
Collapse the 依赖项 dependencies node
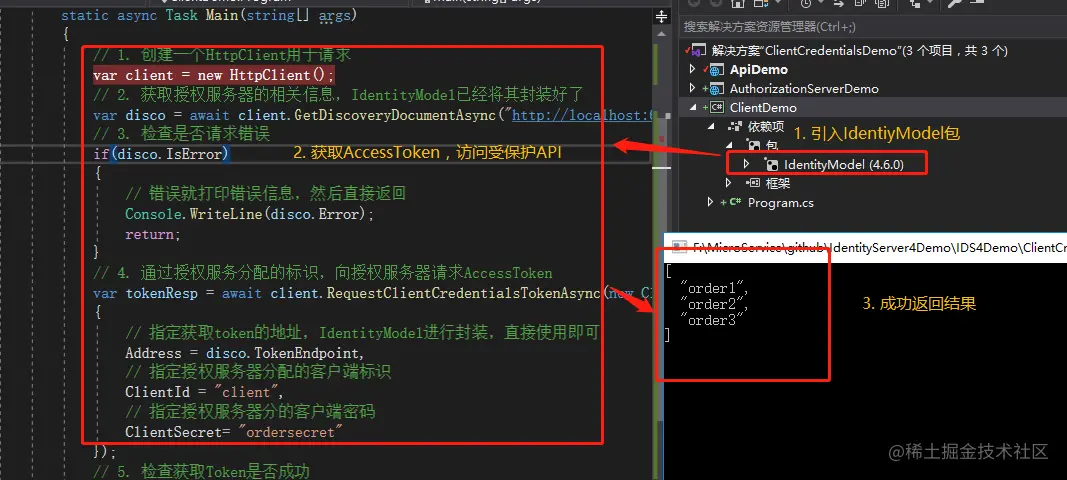(x=712, y=127)
